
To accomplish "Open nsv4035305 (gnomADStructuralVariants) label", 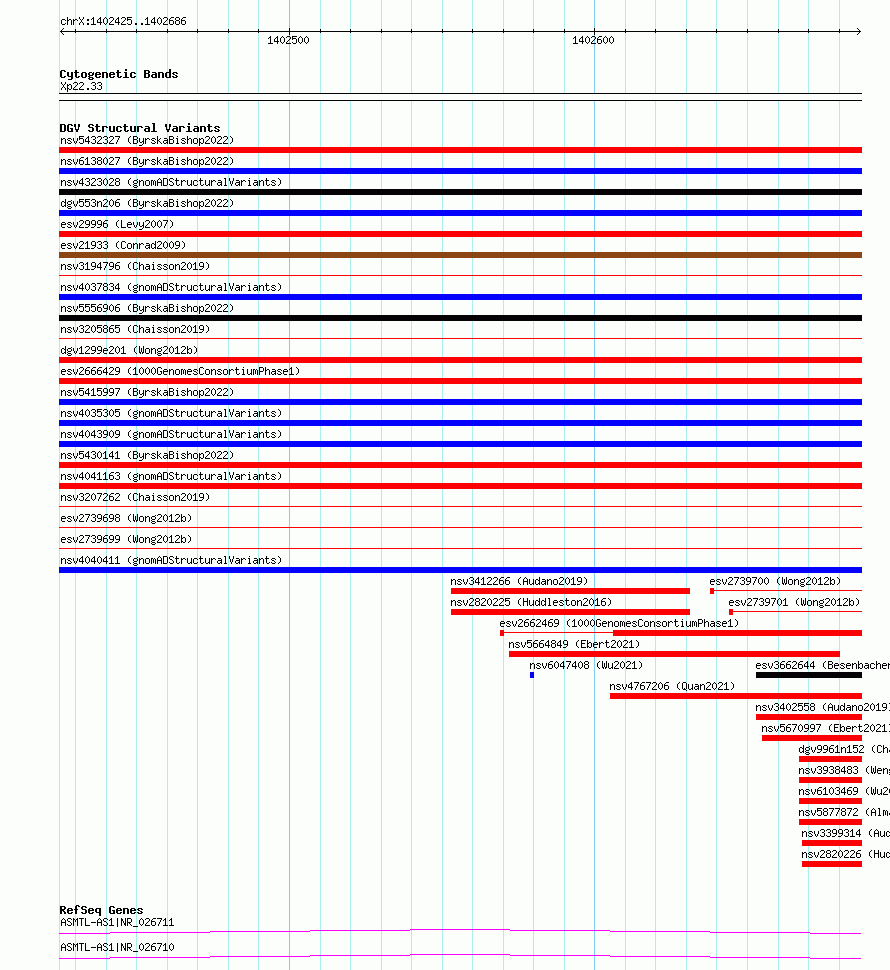I will 171,414.
